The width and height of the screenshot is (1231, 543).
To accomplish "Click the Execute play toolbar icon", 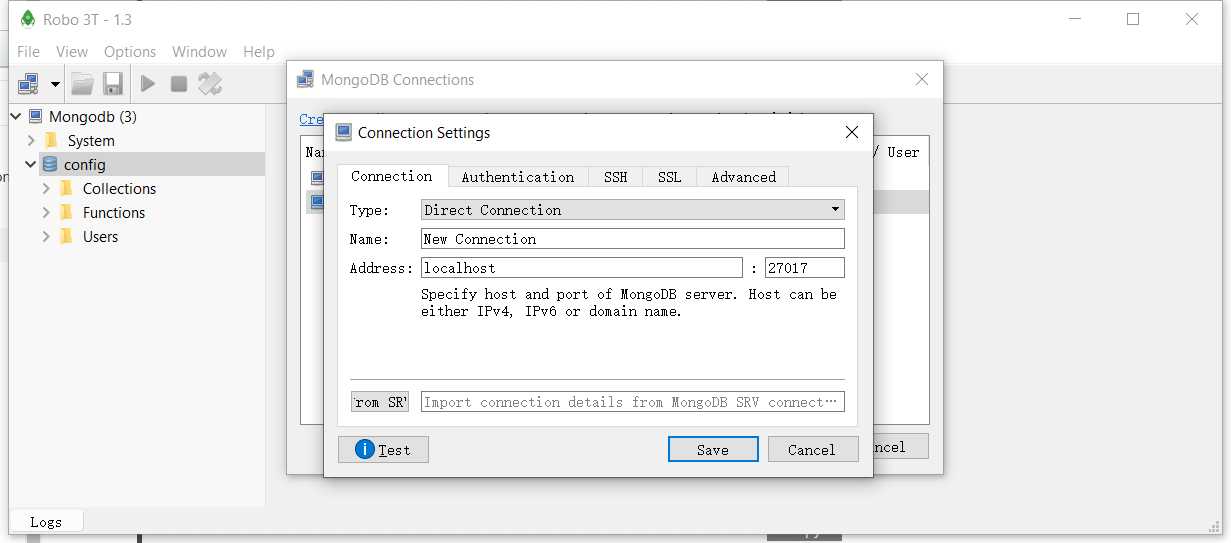I will click(148, 83).
